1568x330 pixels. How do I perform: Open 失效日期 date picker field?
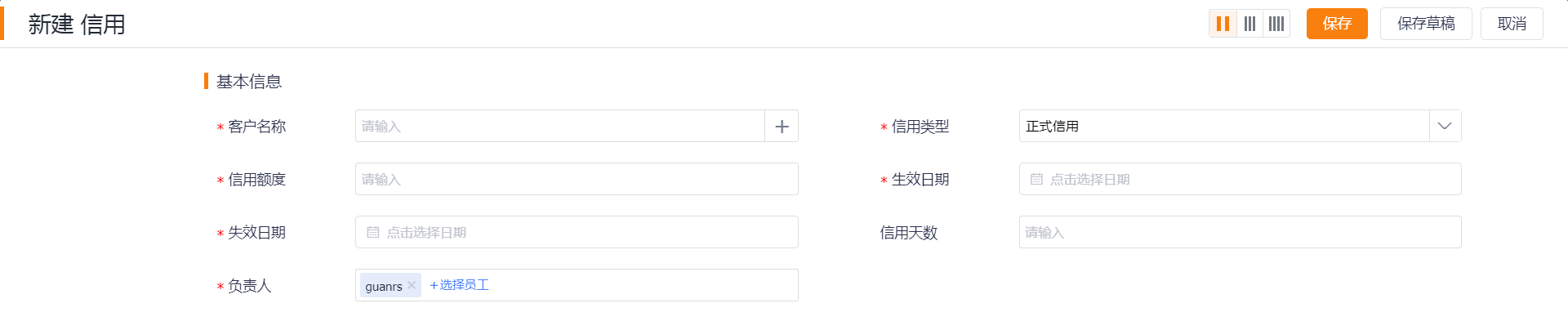pos(577,232)
